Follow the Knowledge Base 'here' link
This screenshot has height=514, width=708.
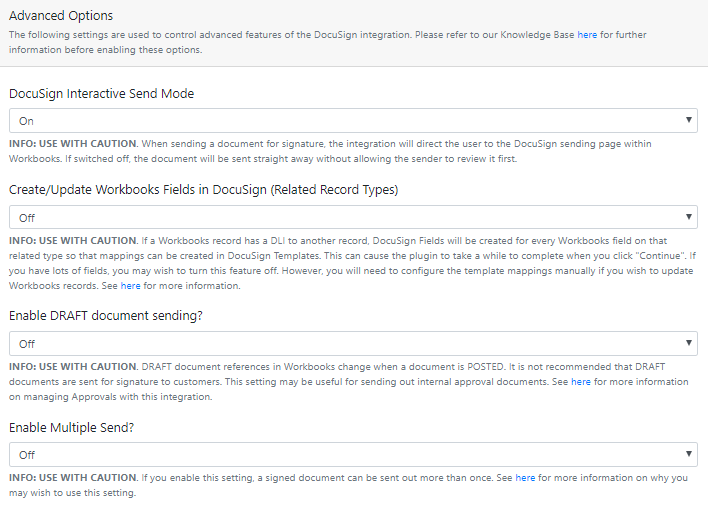587,35
